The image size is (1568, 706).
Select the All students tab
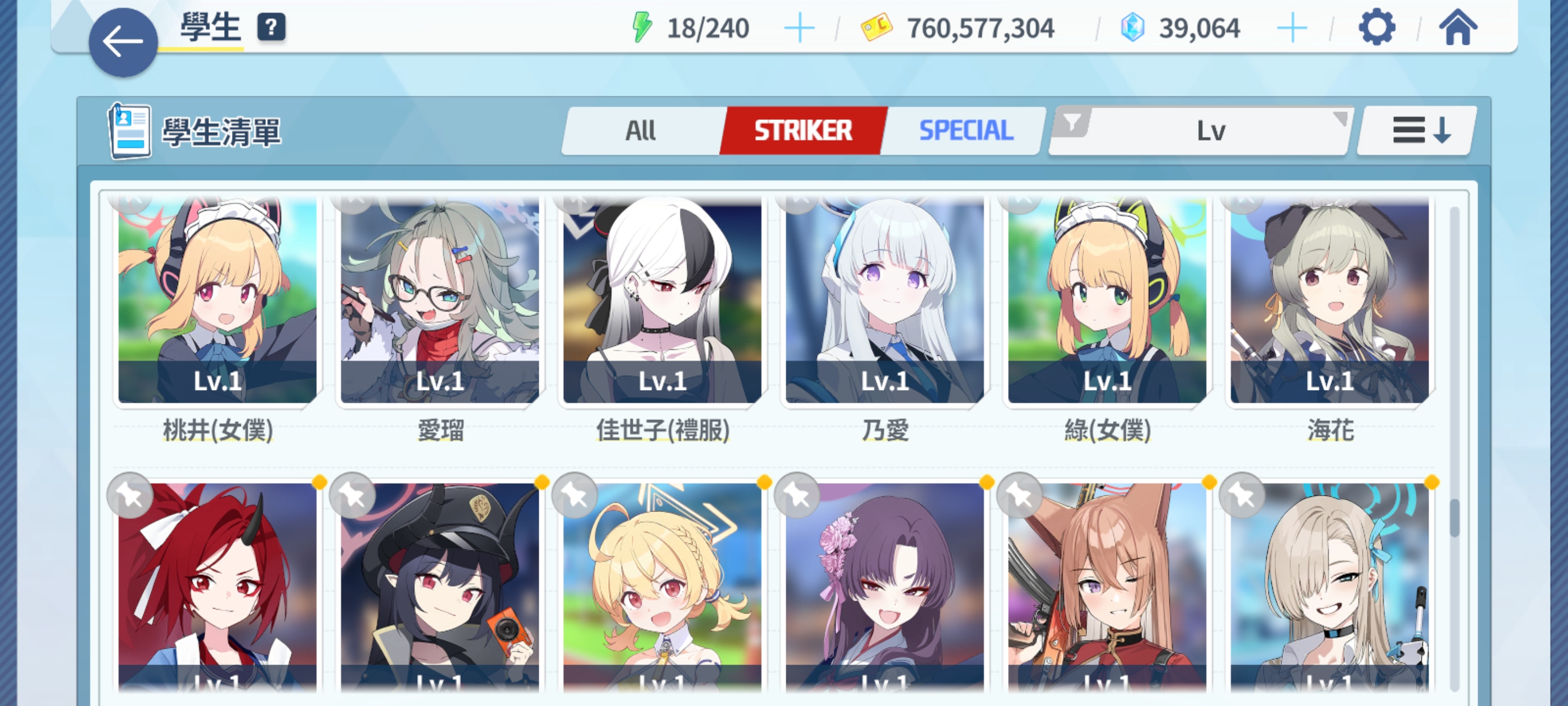tap(640, 131)
